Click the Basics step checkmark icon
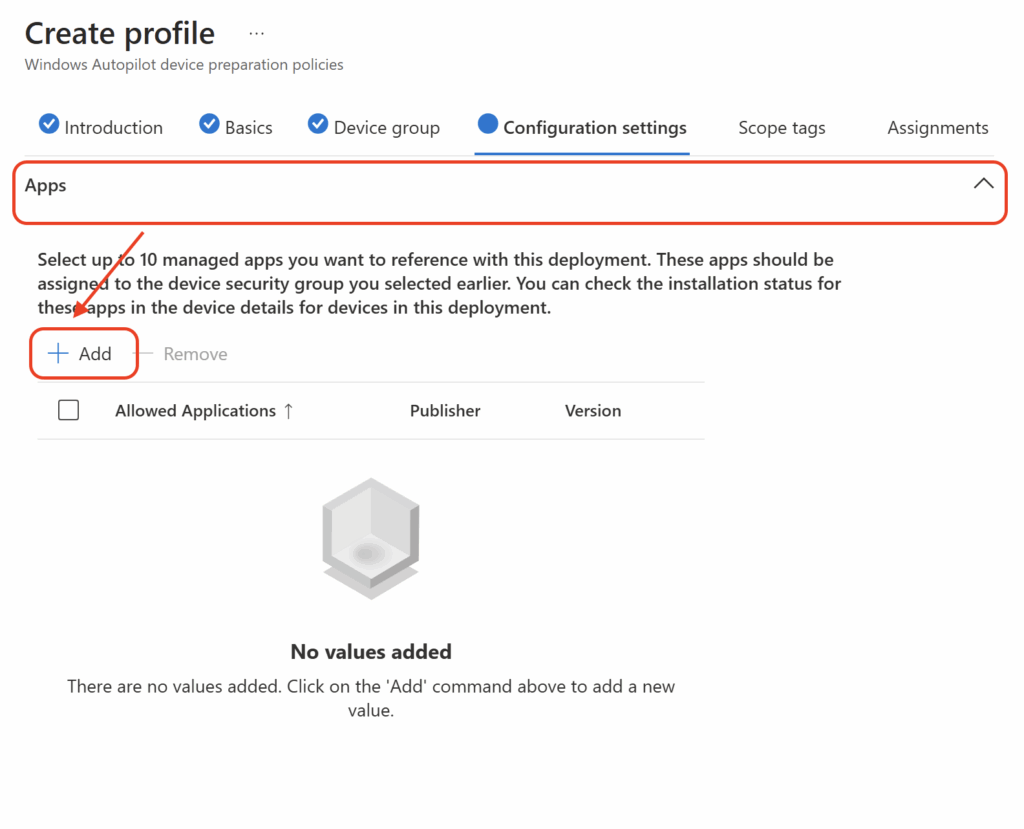Screen dimensions: 1024x829 point(209,123)
